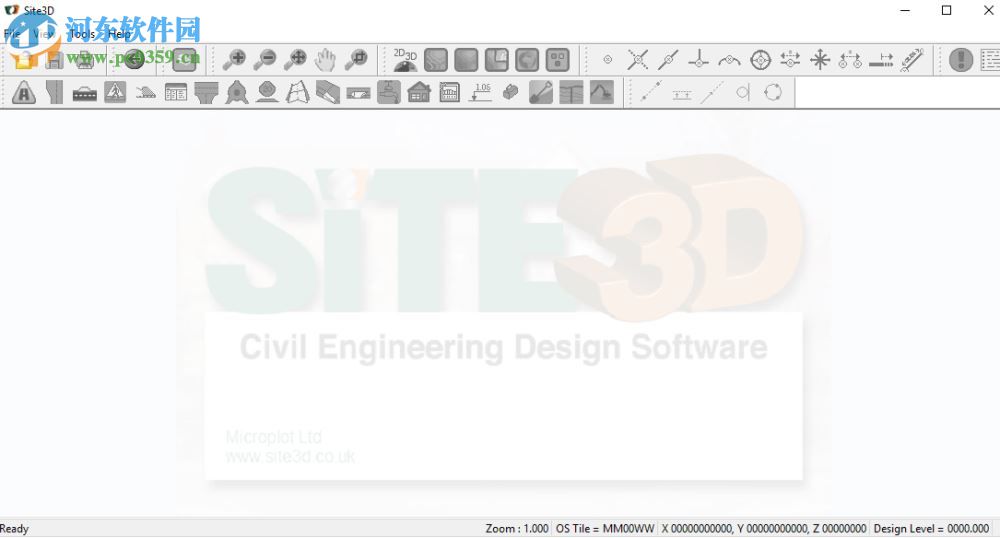Viewport: 1000px width, 538px height.
Task: Click the sloped embankment icon
Action: [146, 92]
